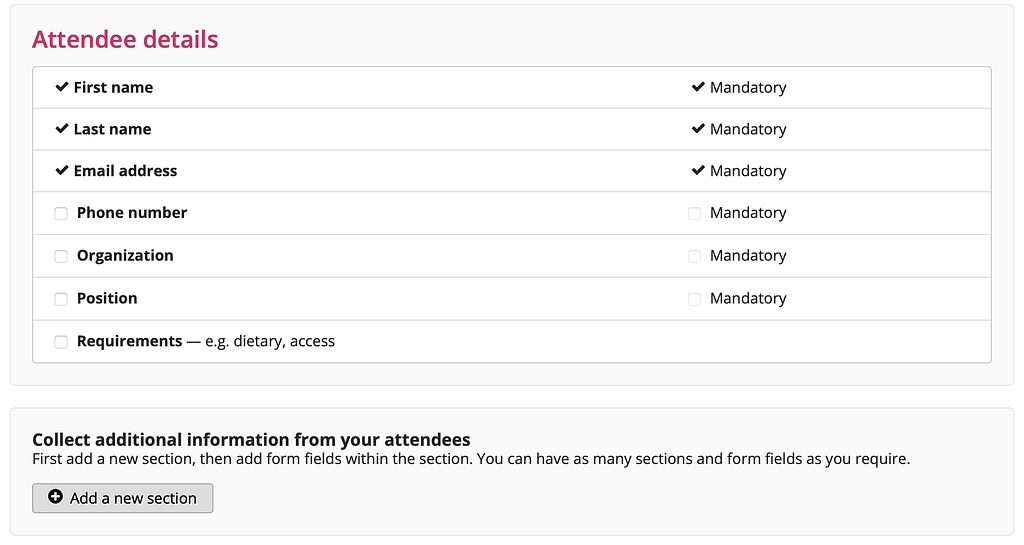Click the checkmark icon beside Email address

pyautogui.click(x=62, y=171)
